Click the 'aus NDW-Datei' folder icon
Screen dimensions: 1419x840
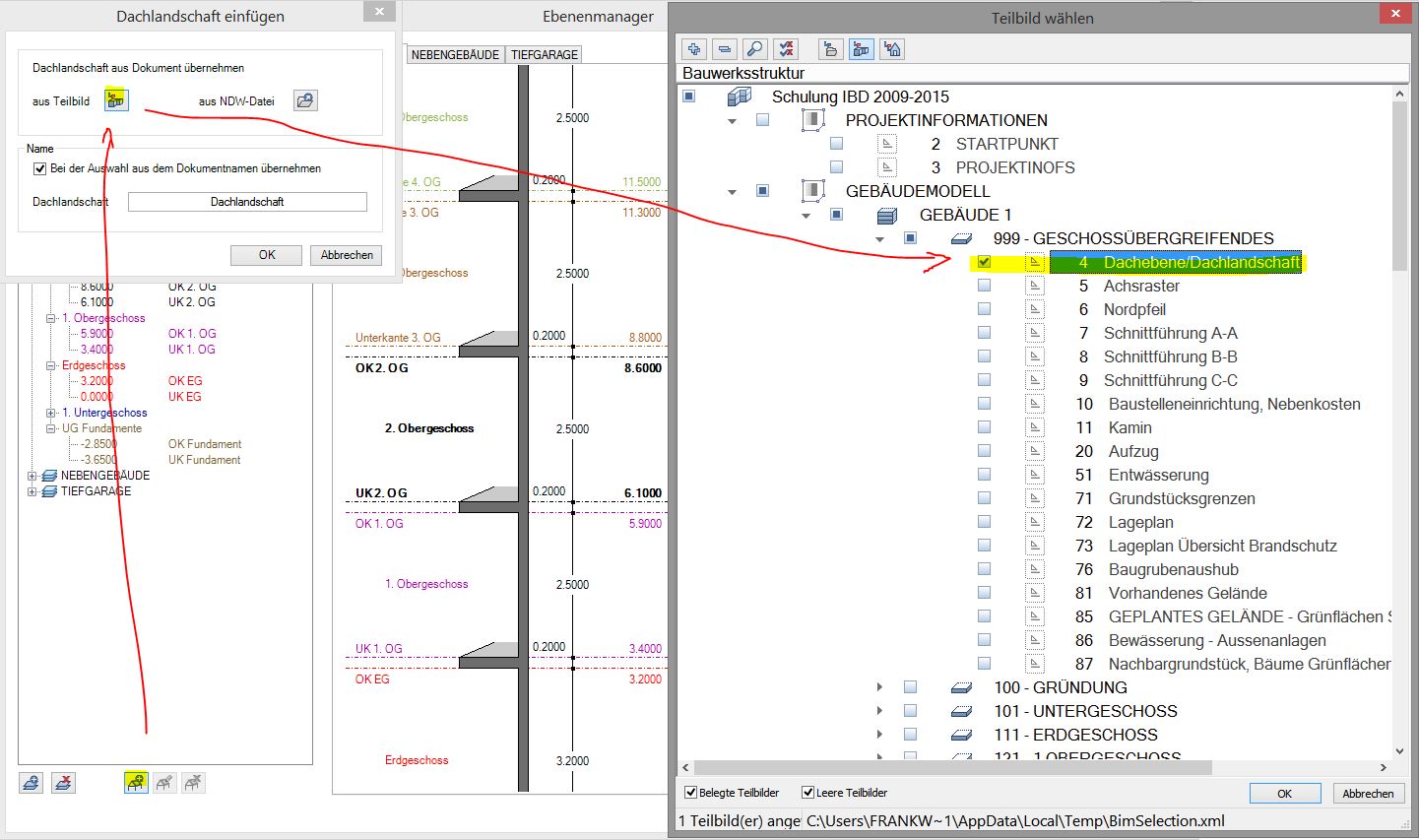(305, 100)
